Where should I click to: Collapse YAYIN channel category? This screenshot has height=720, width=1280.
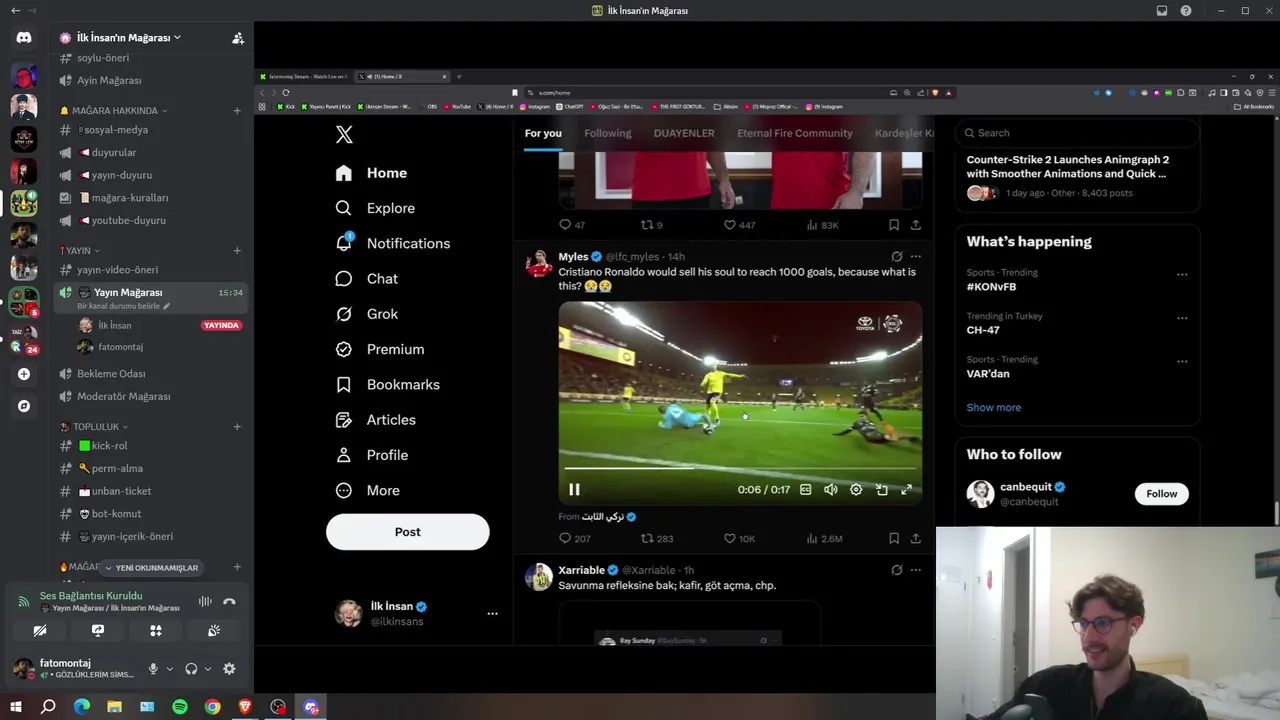(x=79, y=251)
